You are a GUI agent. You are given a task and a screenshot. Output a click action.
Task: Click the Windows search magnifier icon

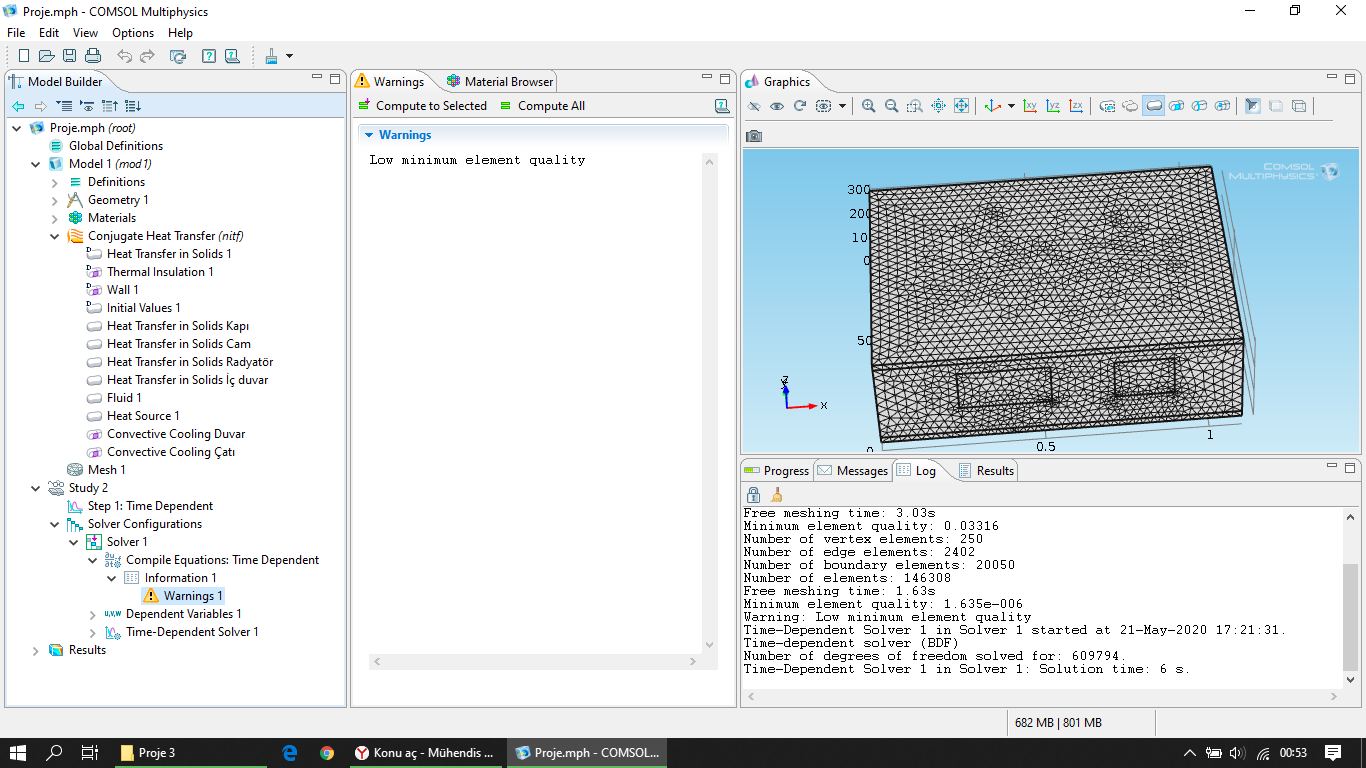(x=55, y=753)
